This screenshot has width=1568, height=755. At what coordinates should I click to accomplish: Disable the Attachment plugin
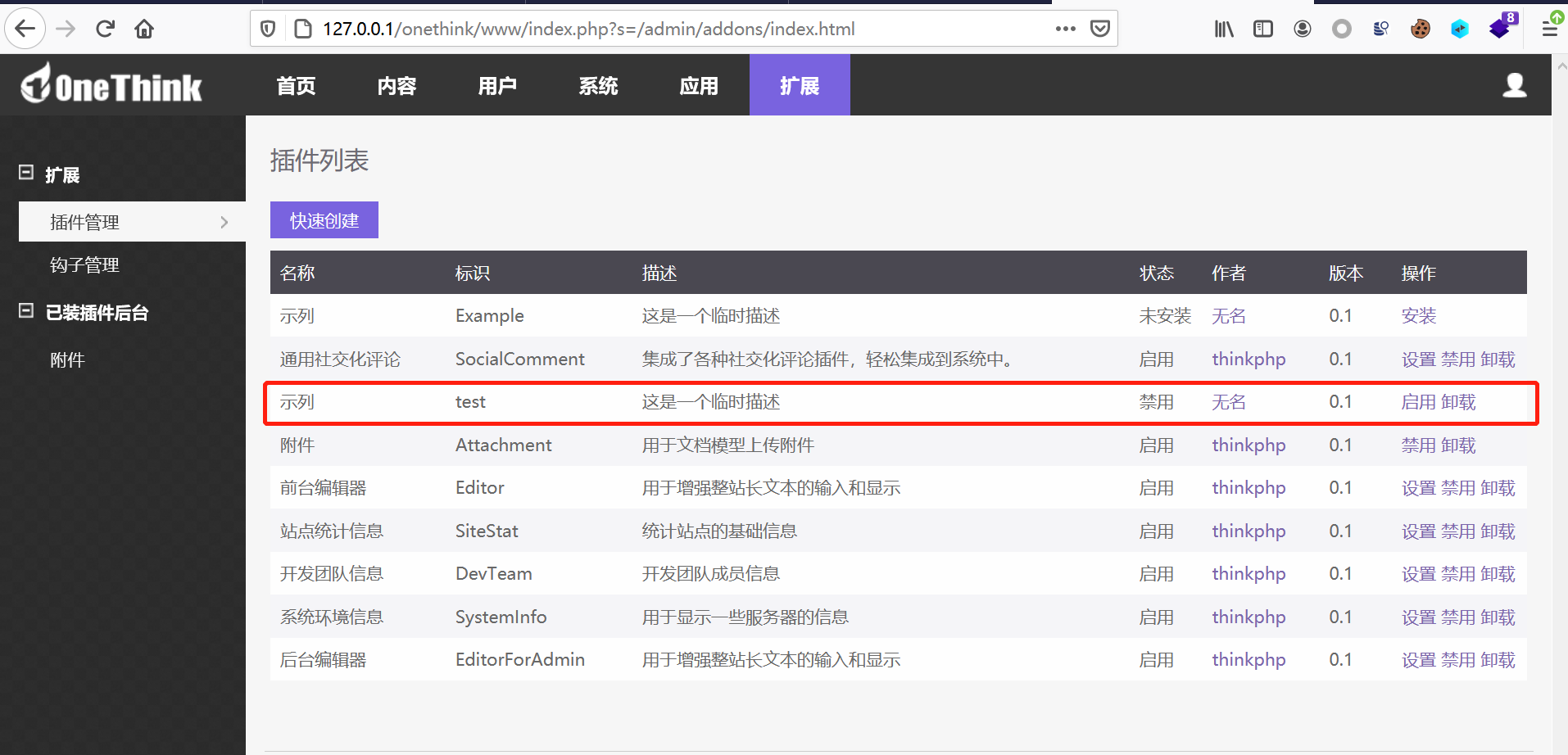(x=1420, y=445)
